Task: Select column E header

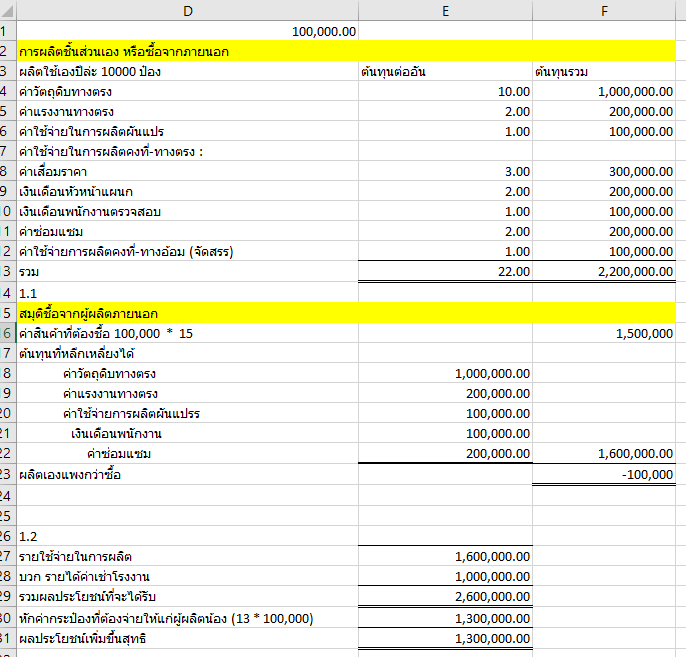Action: (445, 10)
